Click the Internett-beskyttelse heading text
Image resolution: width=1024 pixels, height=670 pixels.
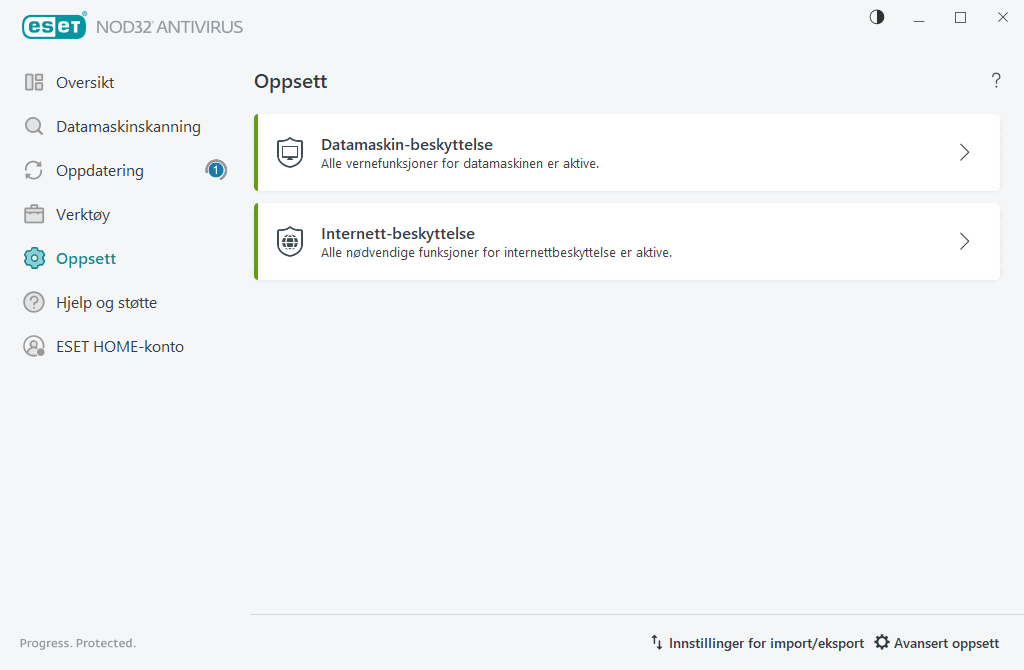[397, 234]
